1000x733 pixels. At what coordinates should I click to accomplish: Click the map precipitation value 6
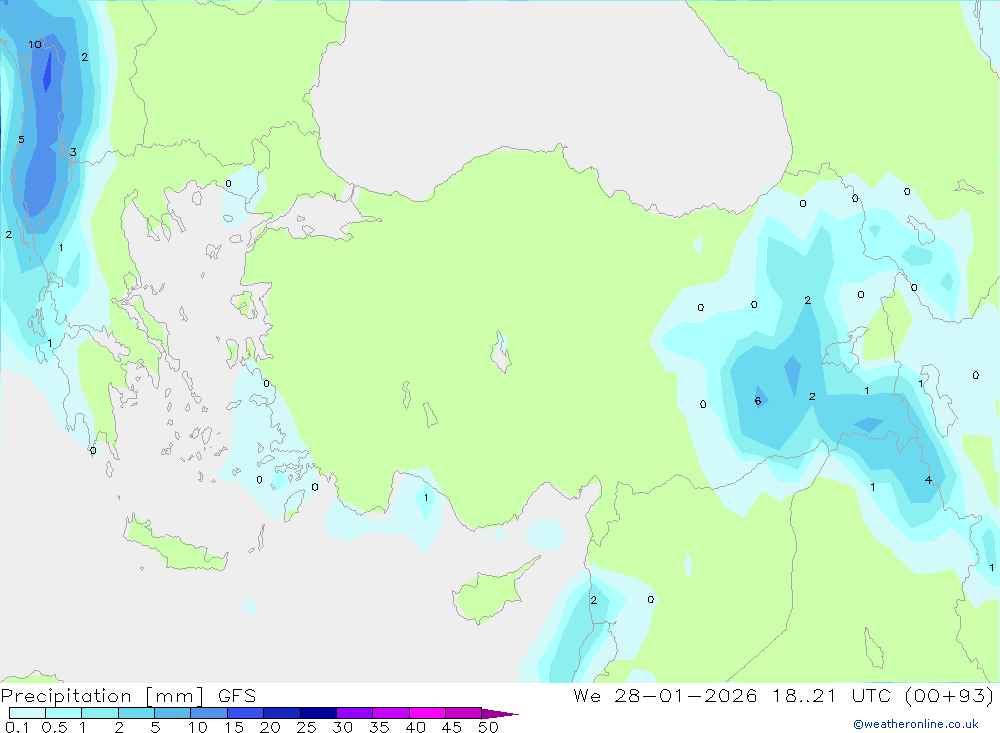[758, 401]
